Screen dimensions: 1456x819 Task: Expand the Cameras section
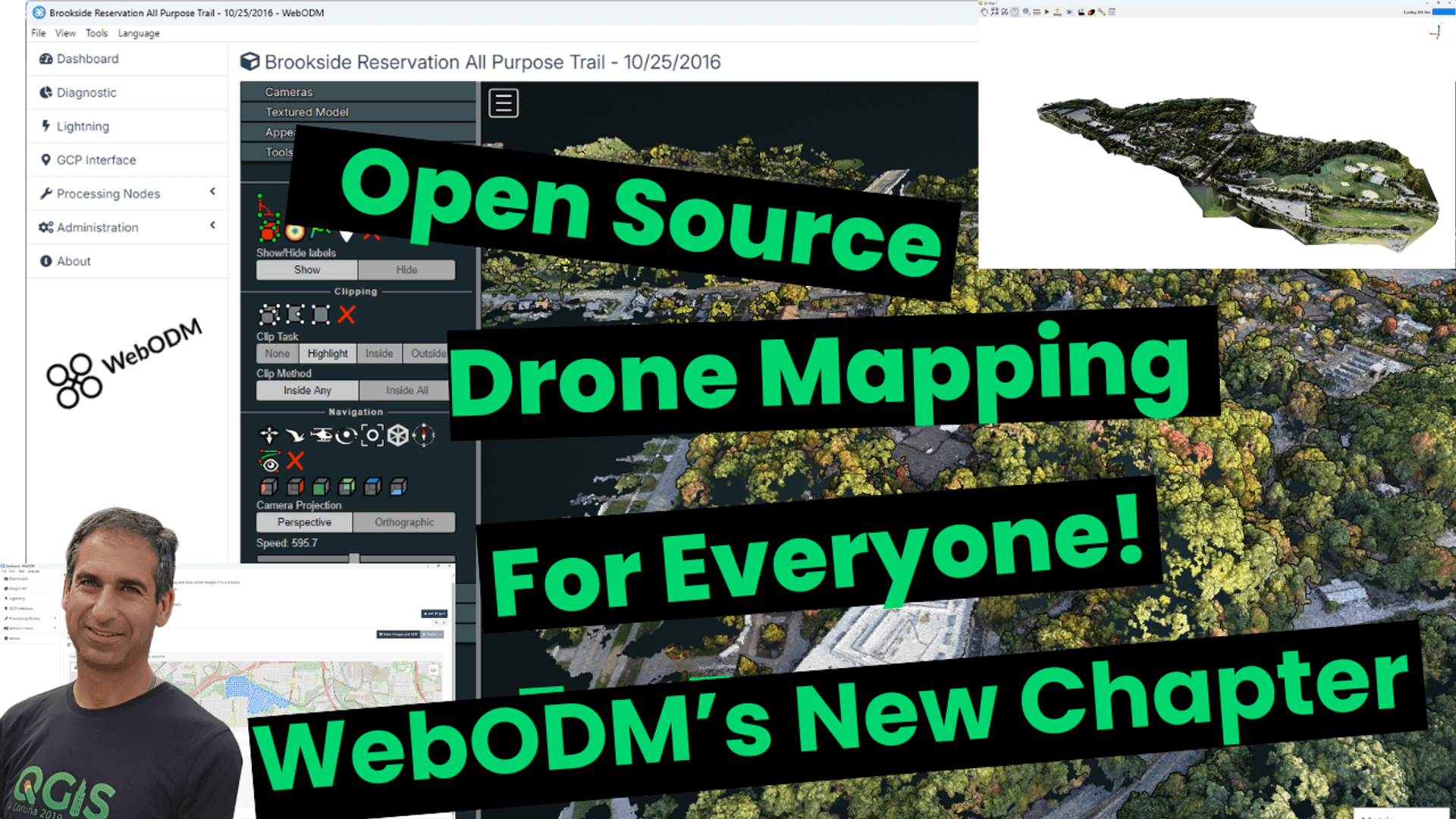[358, 92]
